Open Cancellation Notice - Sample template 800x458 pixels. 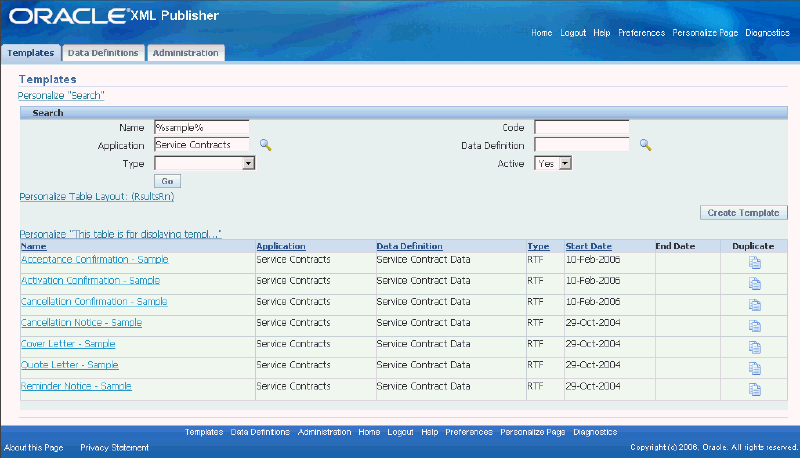[x=81, y=322]
